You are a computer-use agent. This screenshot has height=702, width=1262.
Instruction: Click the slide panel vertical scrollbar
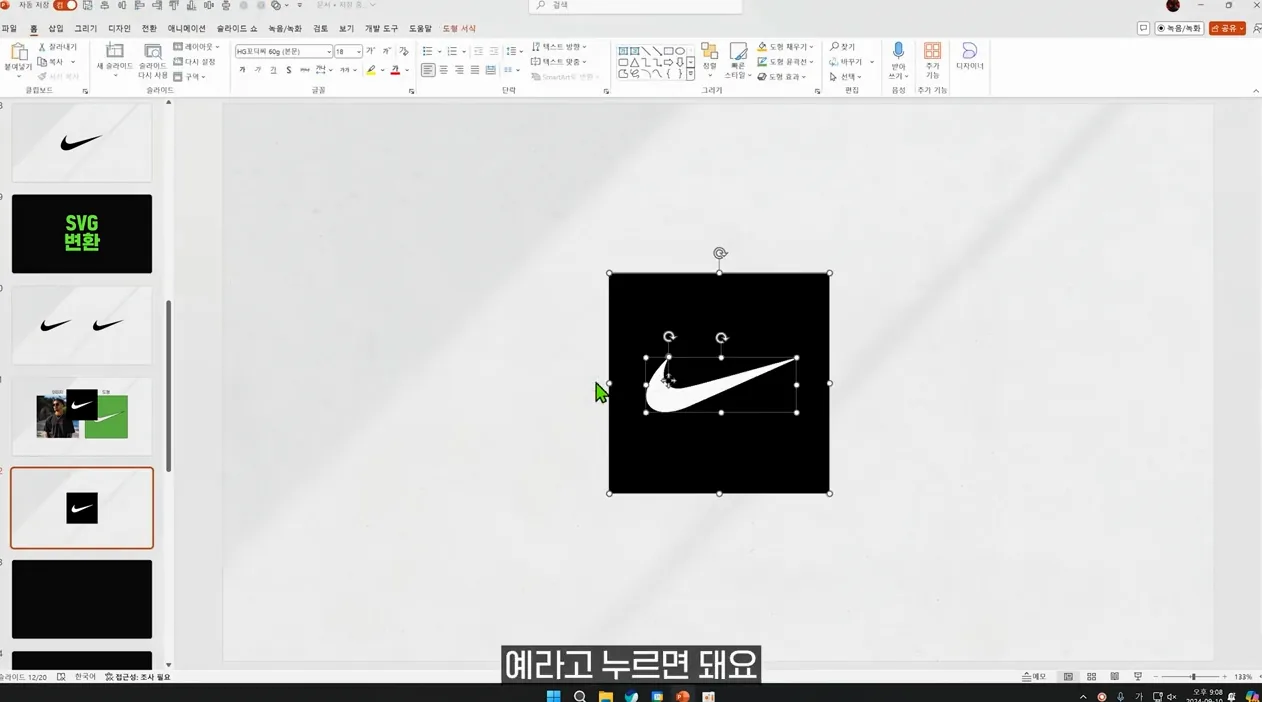tap(168, 385)
